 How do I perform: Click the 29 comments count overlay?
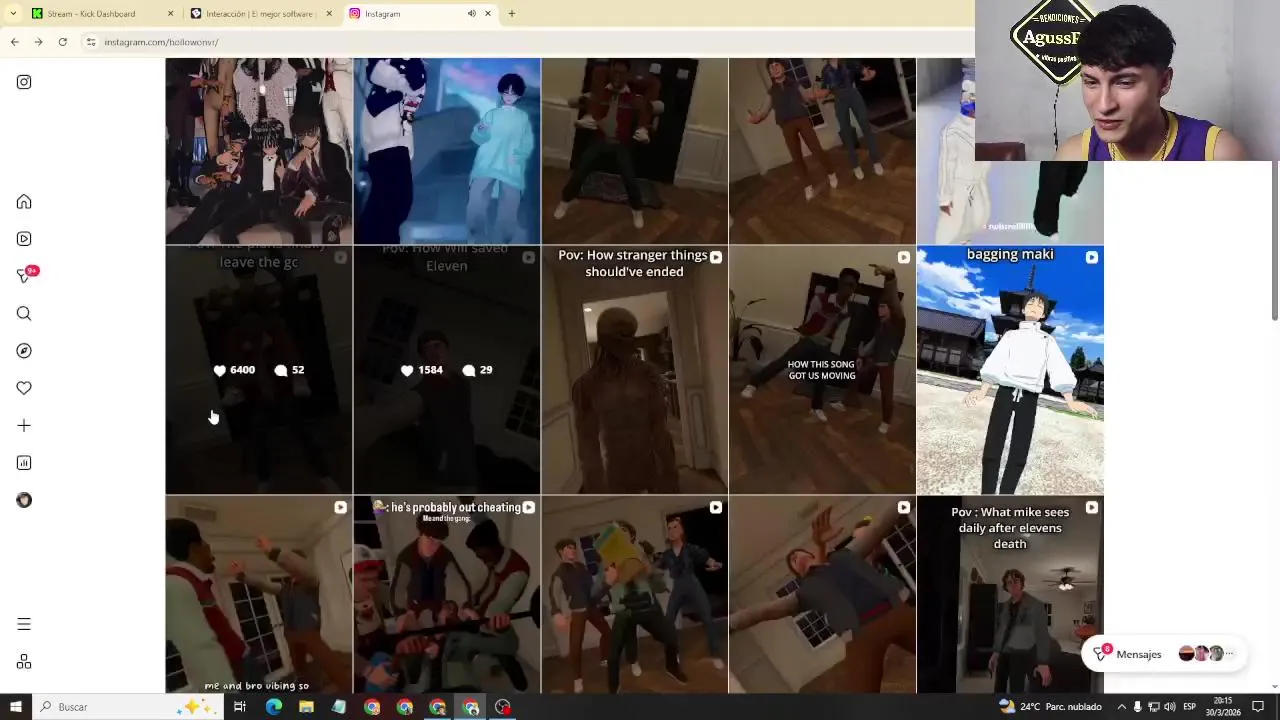(x=478, y=370)
